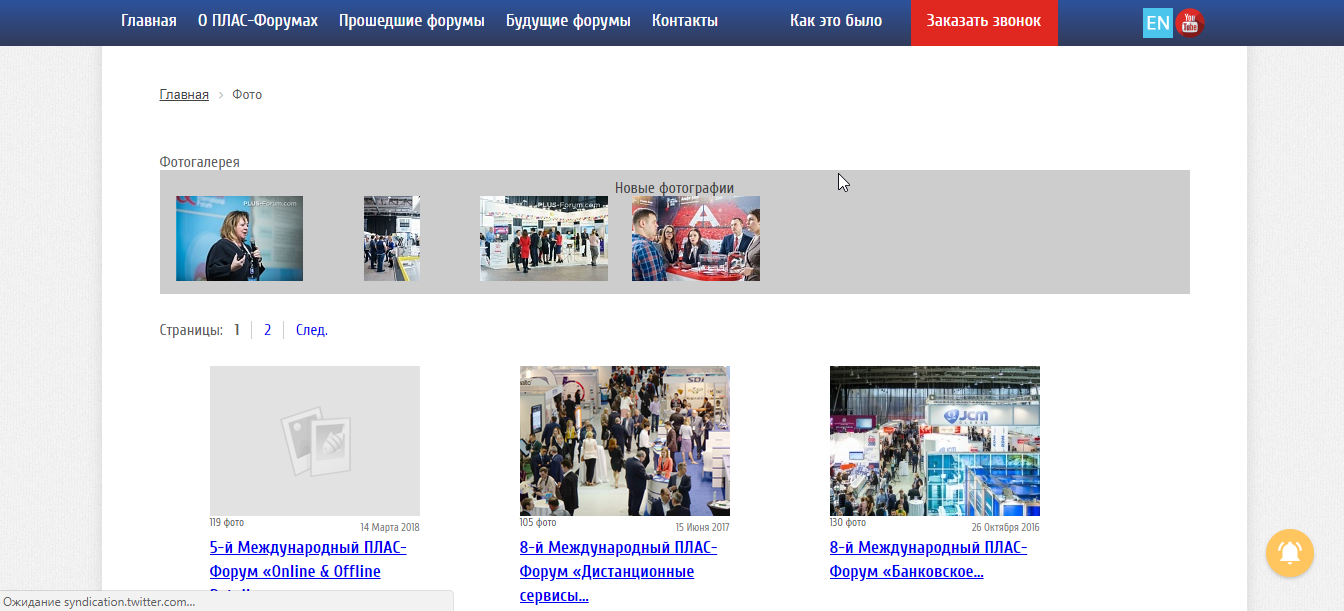Image resolution: width=1344 pixels, height=611 pixels.
Task: Open the first carousel photo of the speaker
Action: coord(239,238)
